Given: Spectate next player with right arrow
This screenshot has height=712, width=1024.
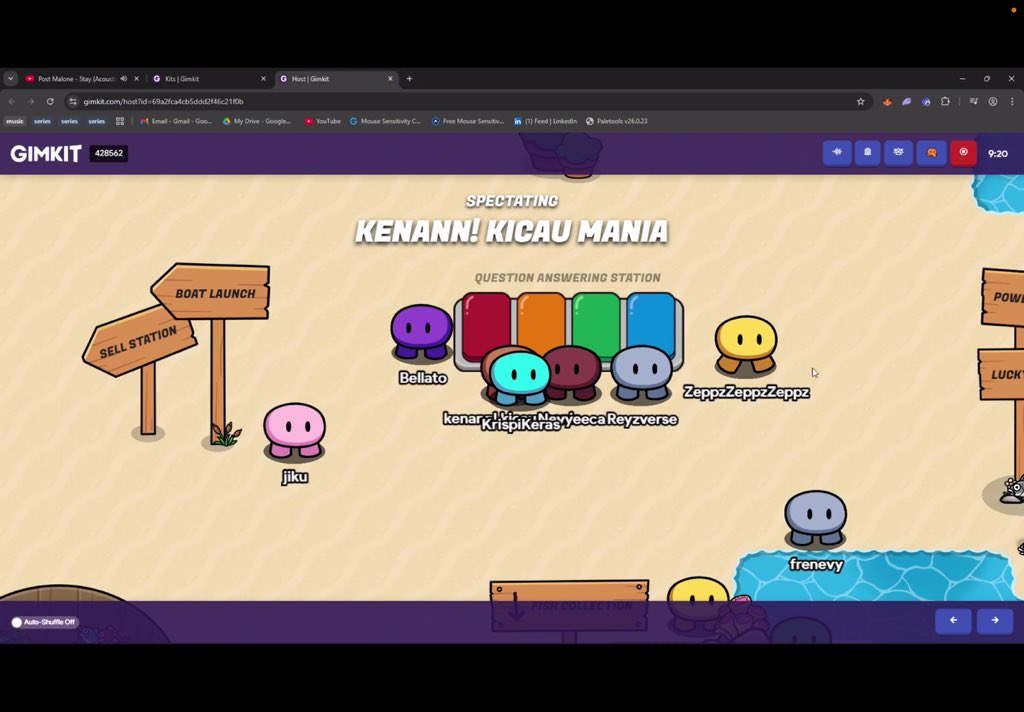Looking at the screenshot, I should click(x=995, y=621).
